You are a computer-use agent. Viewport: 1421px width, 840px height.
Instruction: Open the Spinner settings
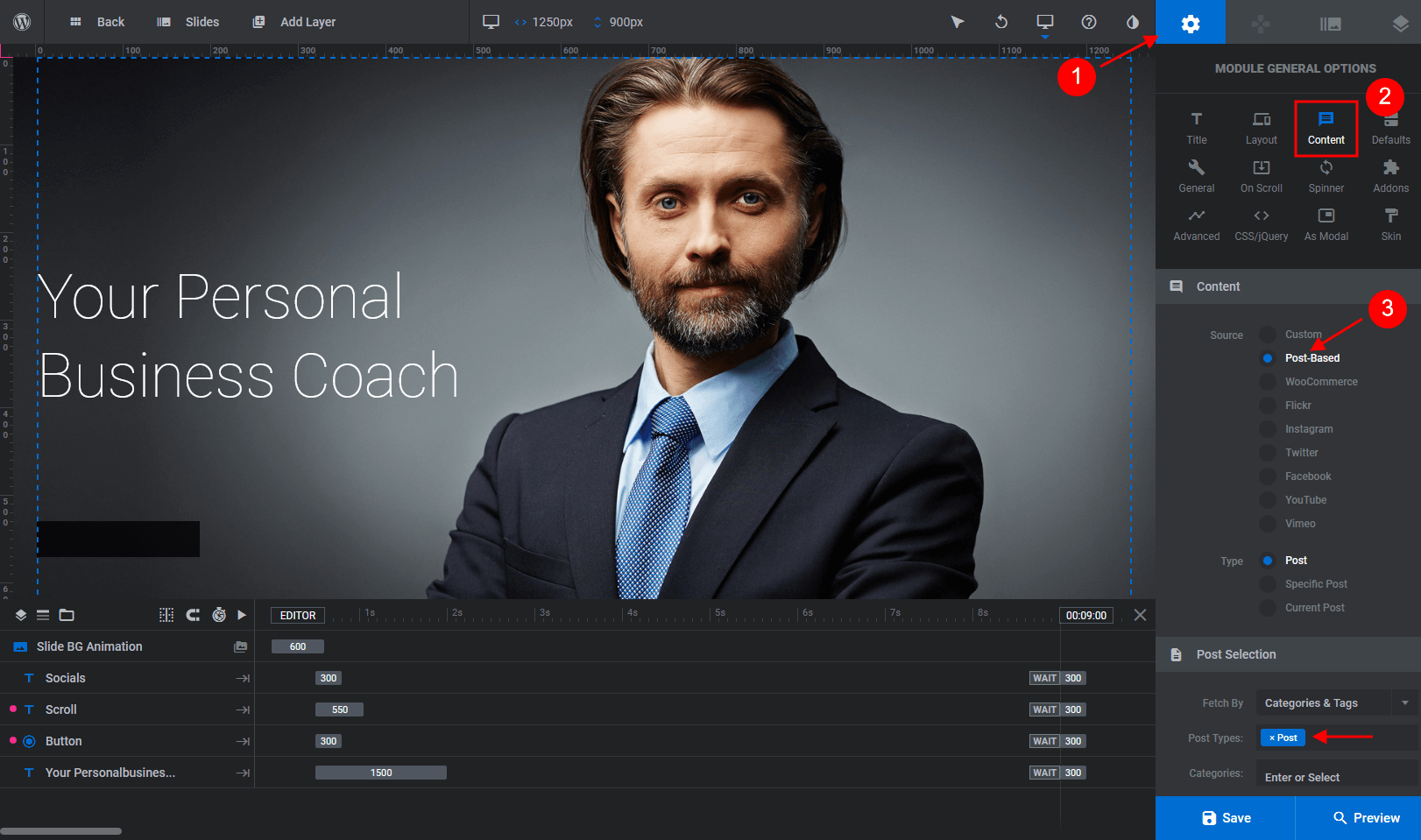click(x=1326, y=176)
